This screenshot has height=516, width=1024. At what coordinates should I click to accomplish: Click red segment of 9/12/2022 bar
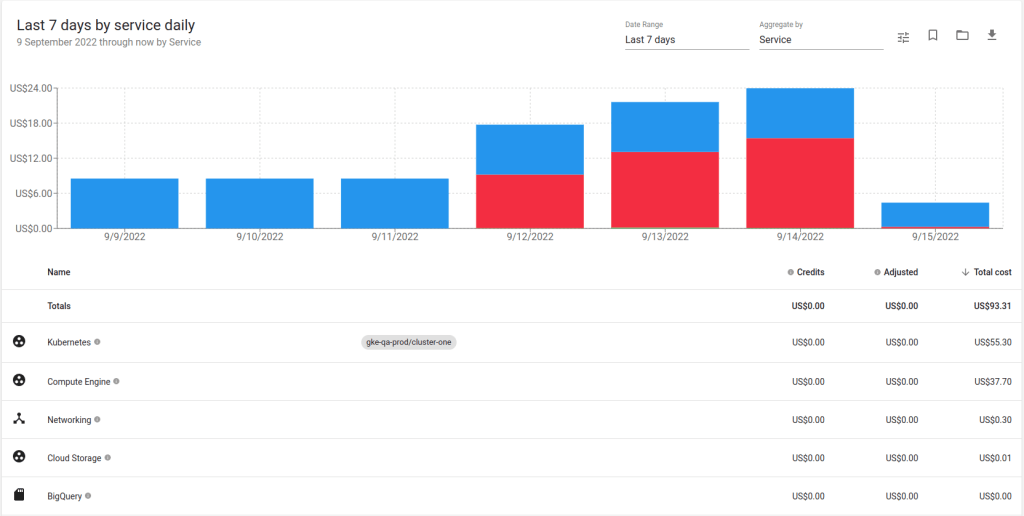click(x=530, y=201)
